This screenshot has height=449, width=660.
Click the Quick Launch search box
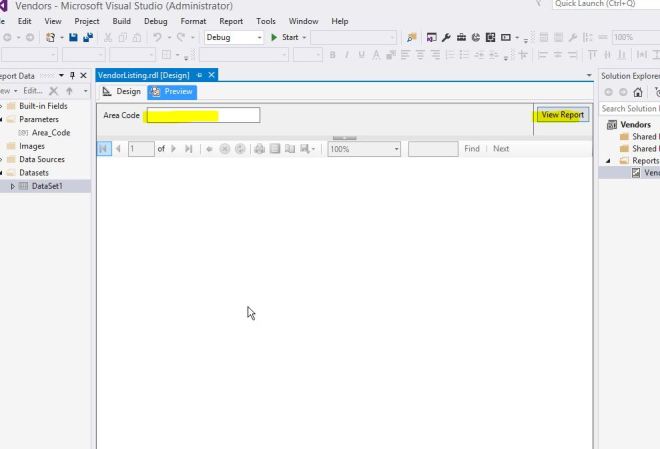click(x=603, y=5)
